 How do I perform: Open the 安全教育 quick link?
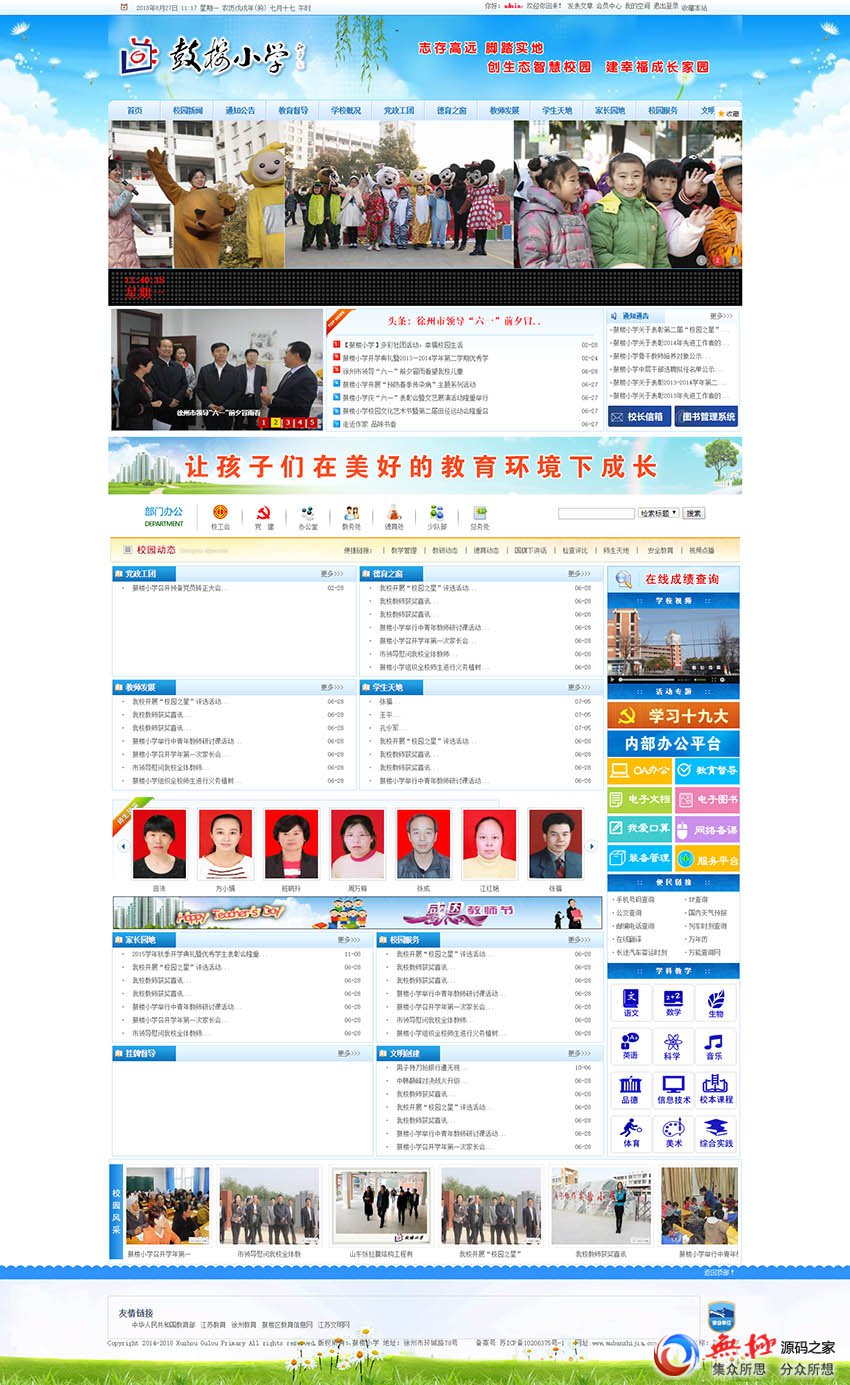pos(660,550)
